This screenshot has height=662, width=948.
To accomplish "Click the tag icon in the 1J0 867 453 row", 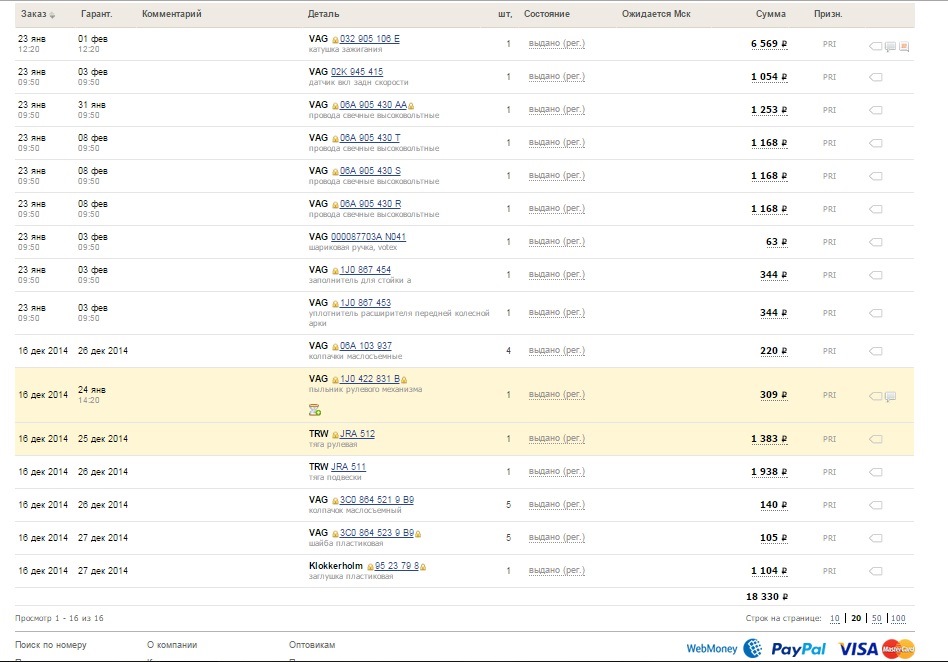I will [875, 313].
